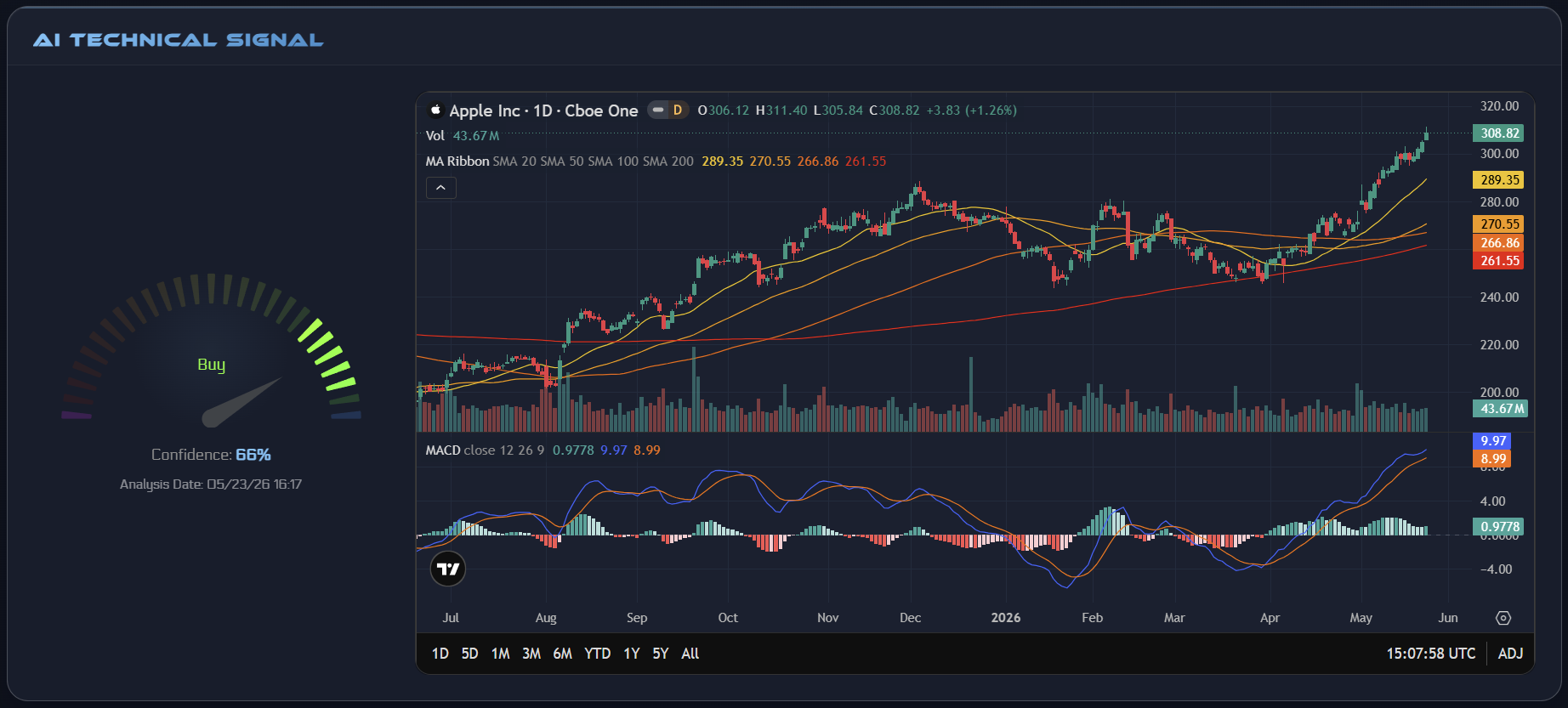The image size is (1568, 708).
Task: Open the TradingView logo button
Action: pyautogui.click(x=448, y=569)
